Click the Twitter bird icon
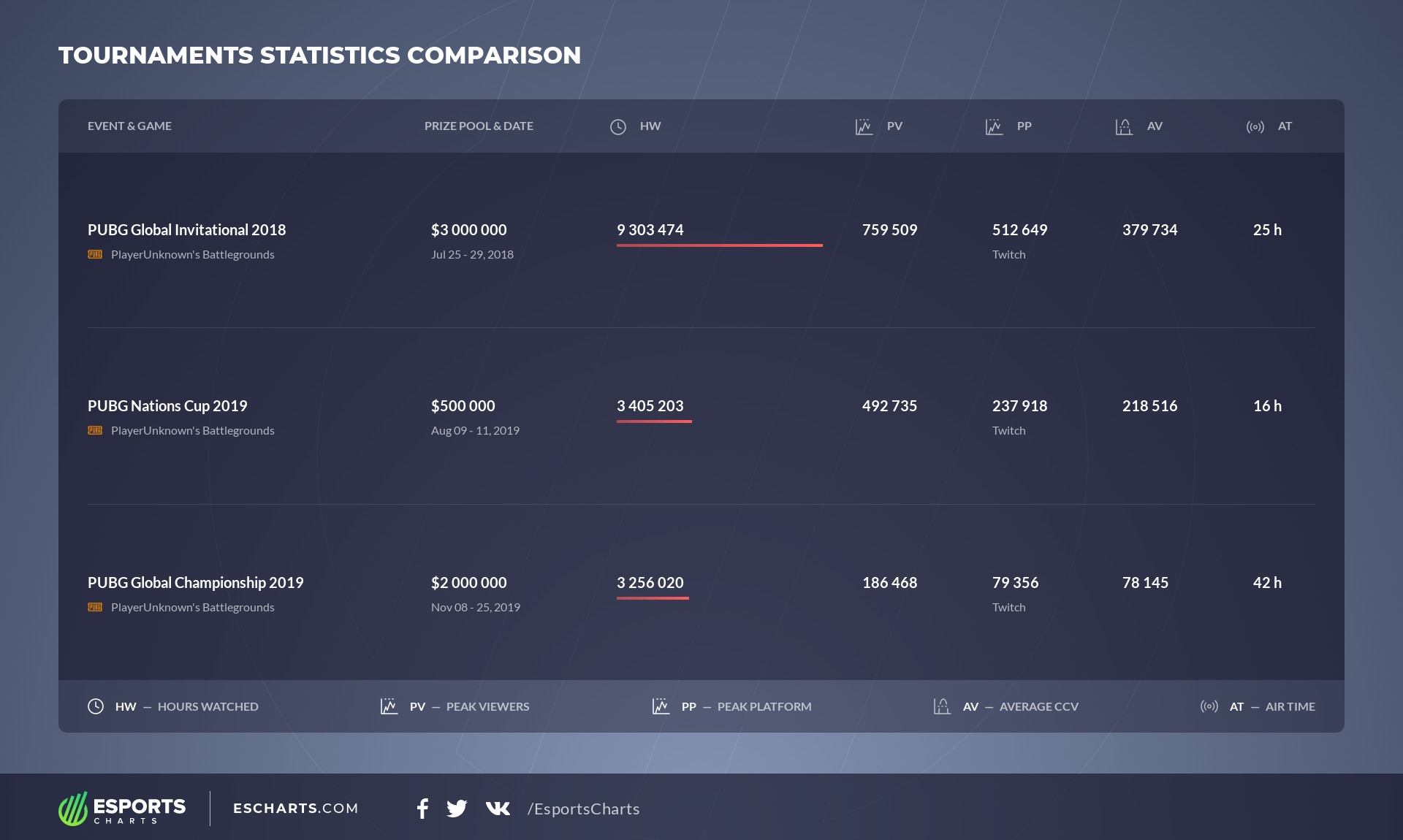 pyautogui.click(x=457, y=809)
